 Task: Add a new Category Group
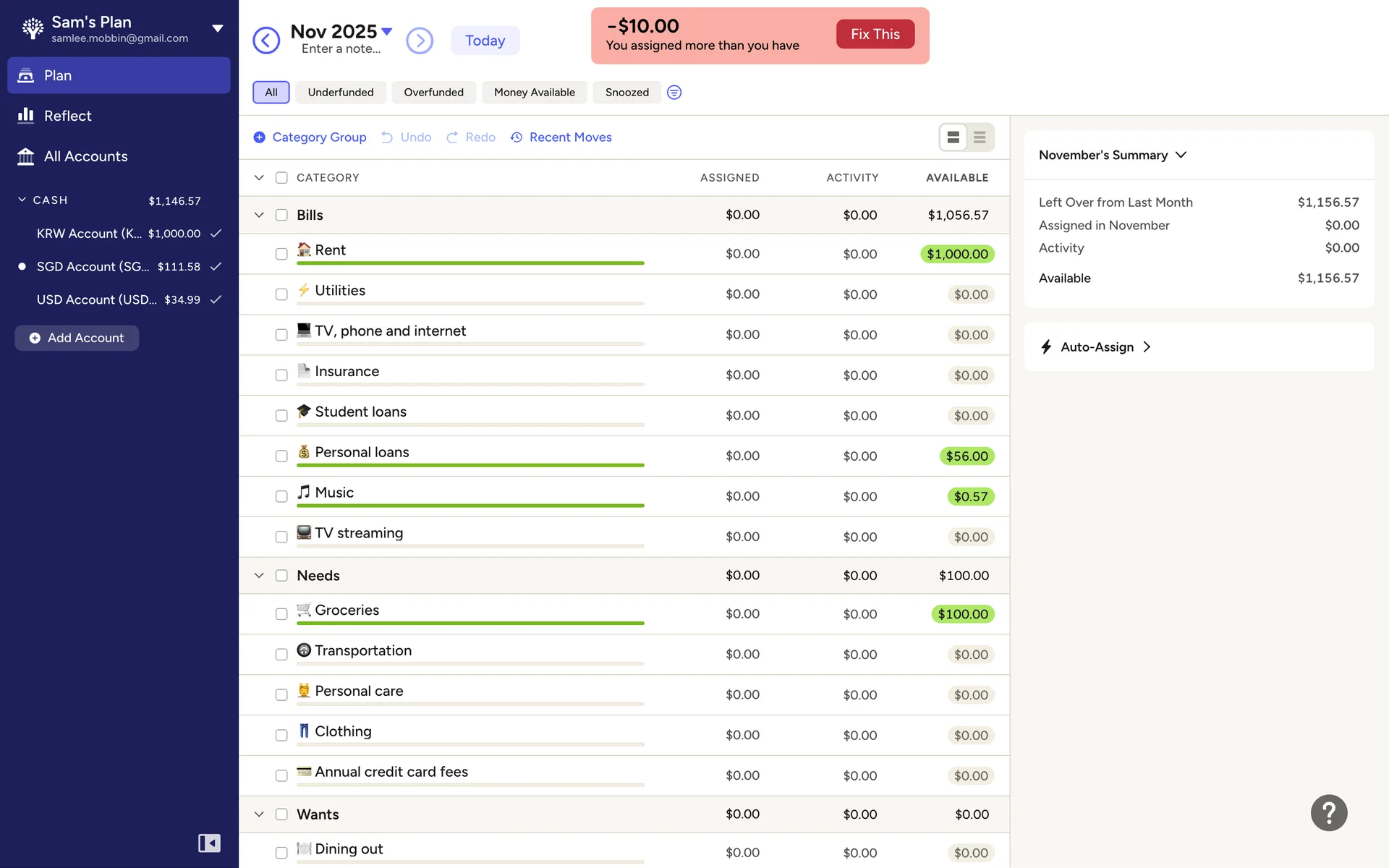tap(310, 137)
